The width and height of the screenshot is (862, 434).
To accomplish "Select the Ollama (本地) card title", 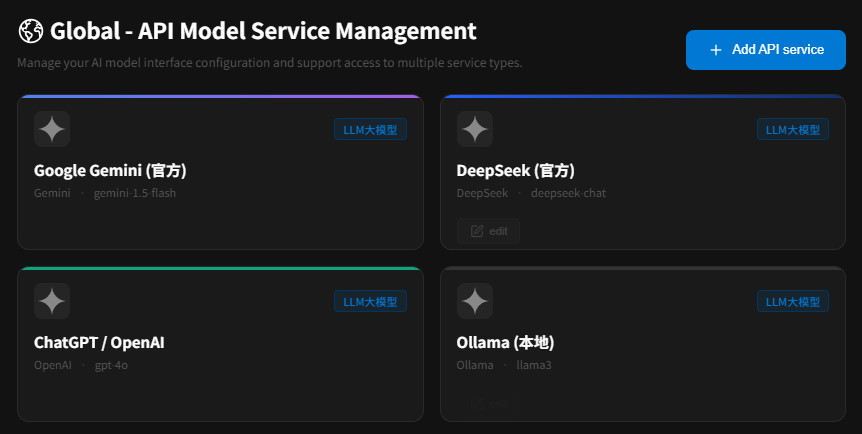I will tap(505, 343).
